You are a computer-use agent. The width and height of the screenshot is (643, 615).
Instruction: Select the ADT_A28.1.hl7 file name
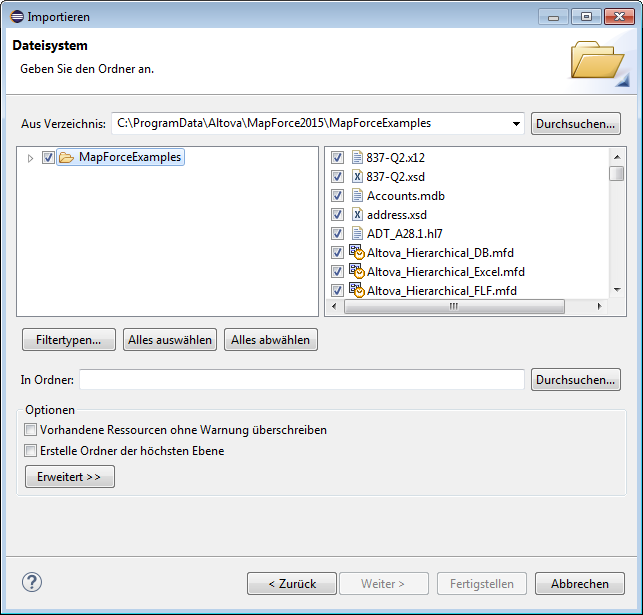click(404, 234)
